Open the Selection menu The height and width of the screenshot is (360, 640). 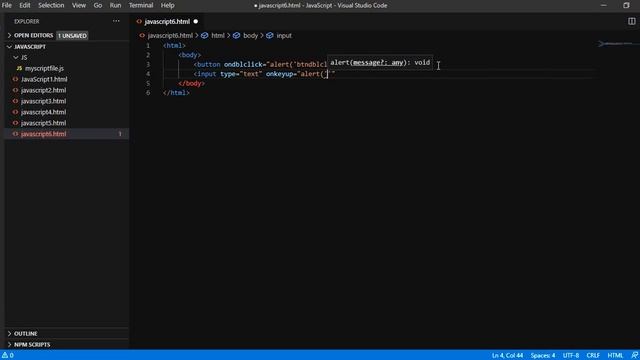click(51, 5)
